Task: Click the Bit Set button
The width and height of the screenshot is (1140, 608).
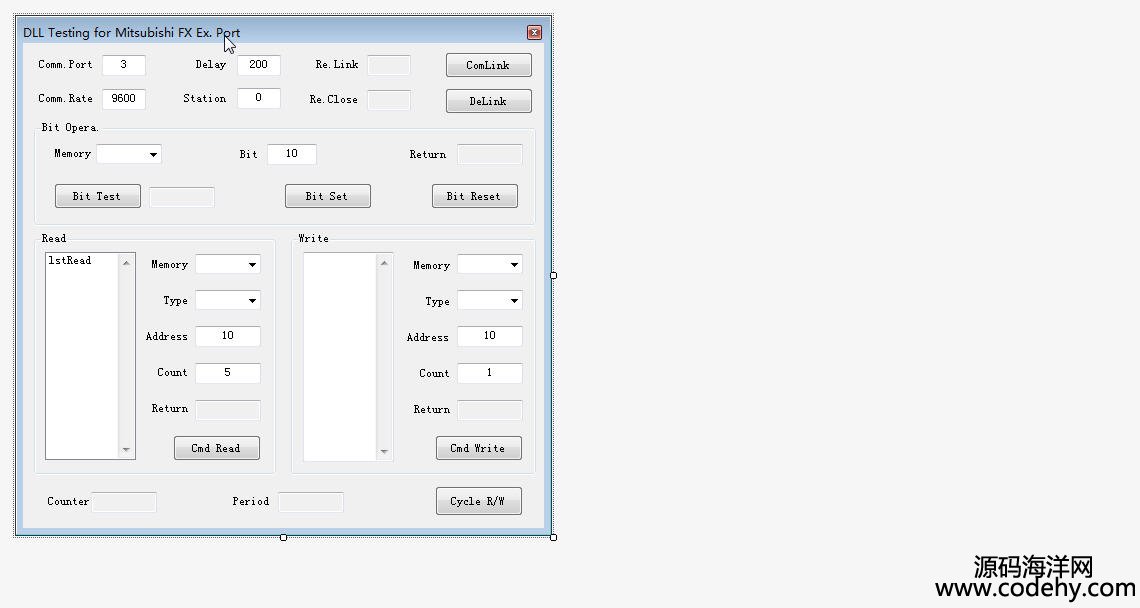Action: (x=328, y=196)
